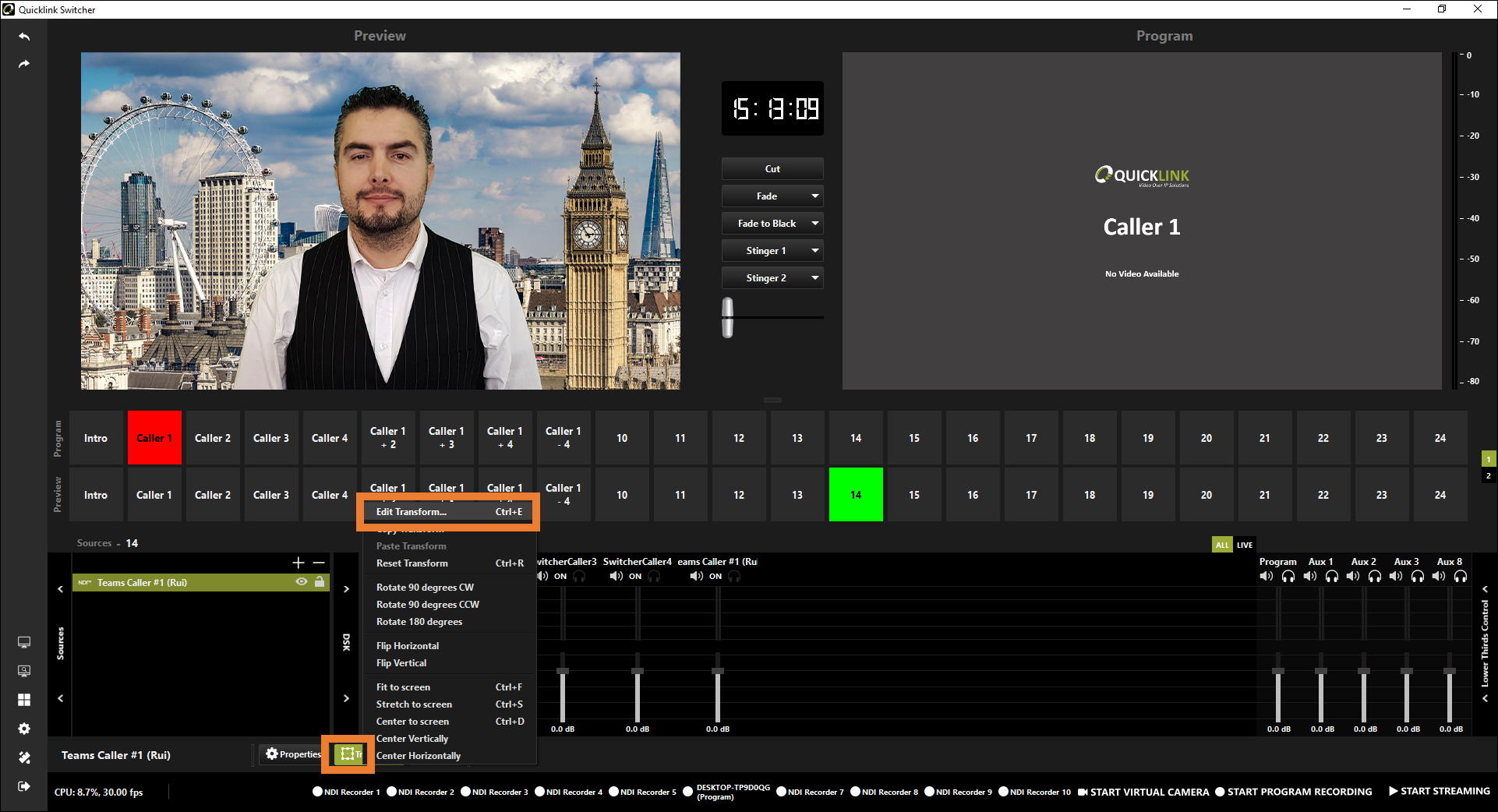Image resolution: width=1498 pixels, height=812 pixels.
Task: Click the multiview grid icon in sidebar
Action: click(x=24, y=700)
